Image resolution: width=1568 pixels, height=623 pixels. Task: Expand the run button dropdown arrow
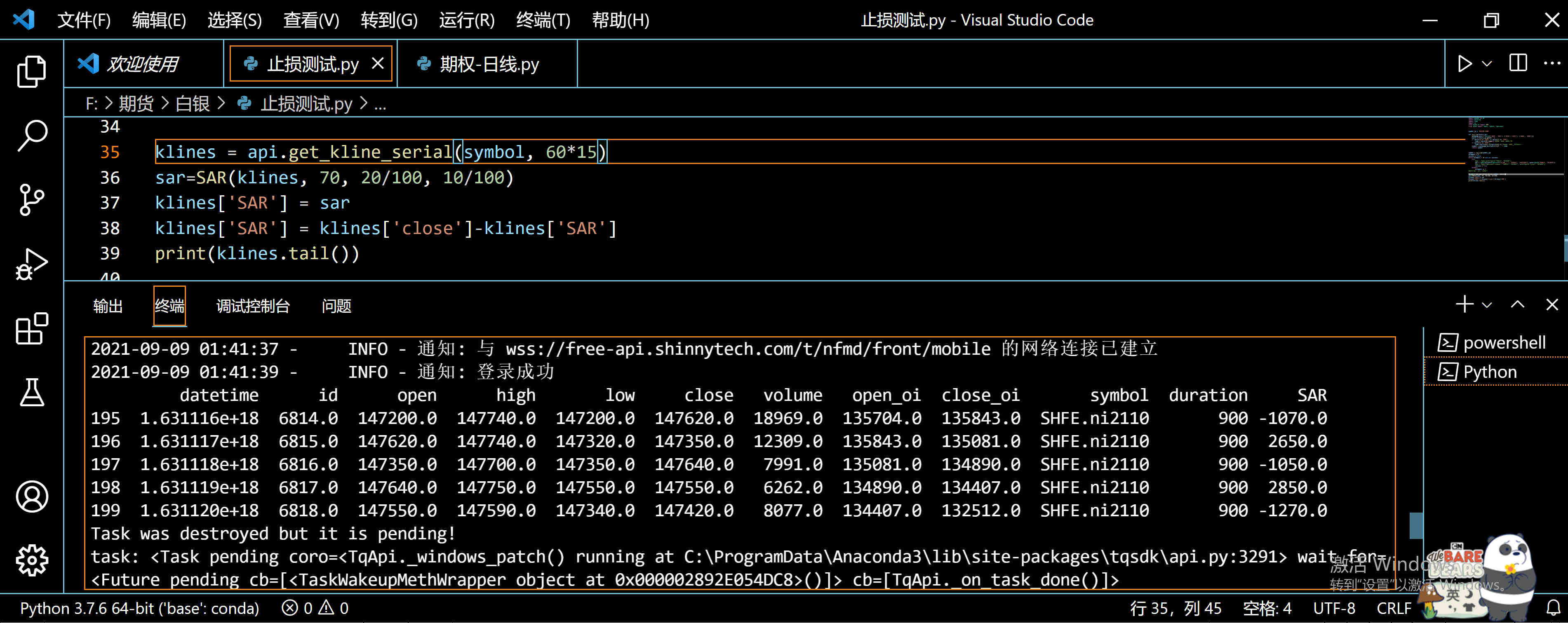pos(1486,63)
